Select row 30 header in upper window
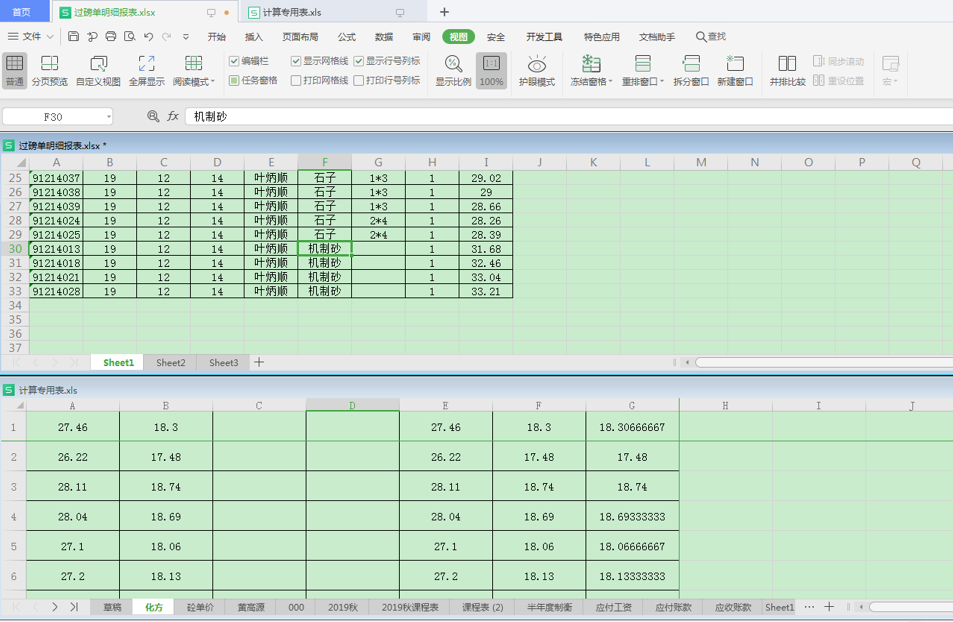Screen dimensions: 953x622 tap(15, 249)
